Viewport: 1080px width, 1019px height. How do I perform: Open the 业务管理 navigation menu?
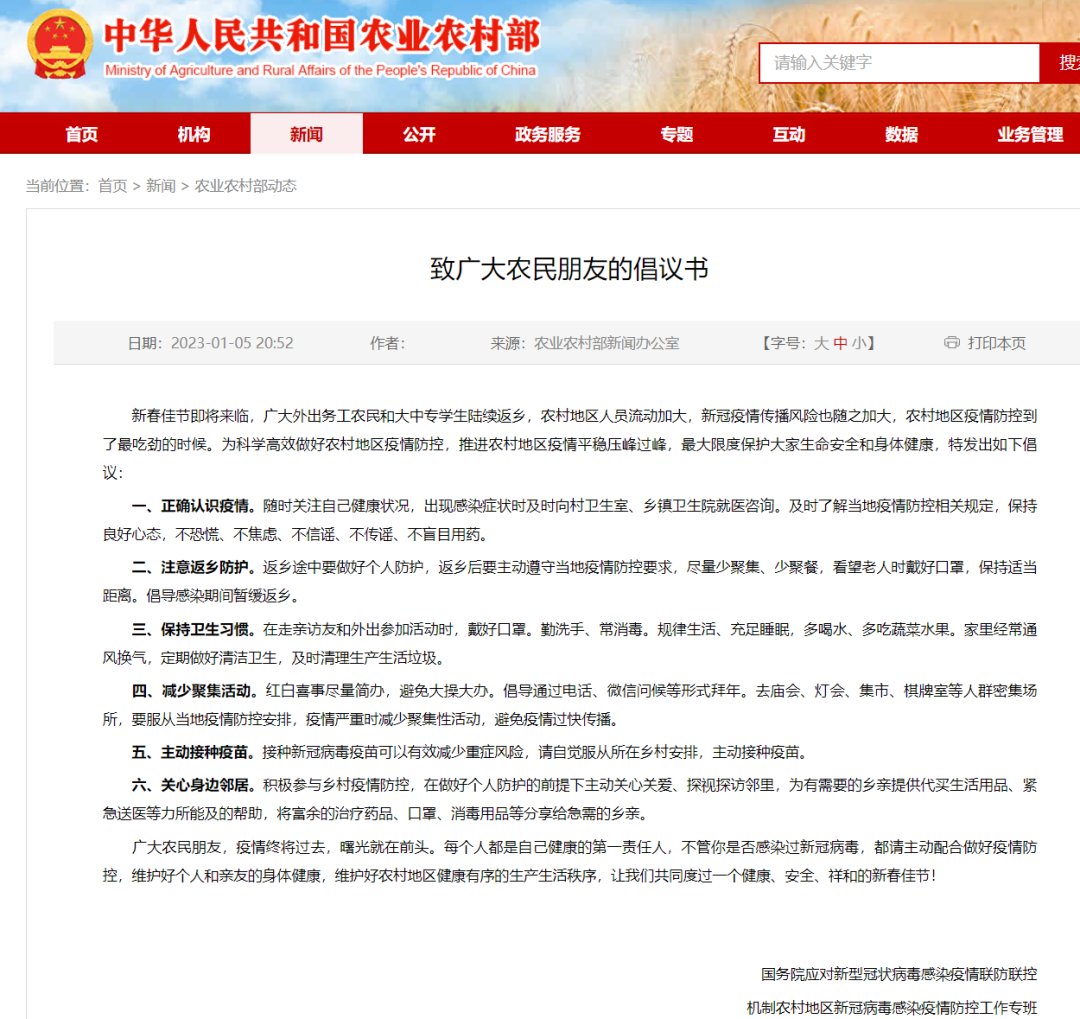click(1030, 134)
